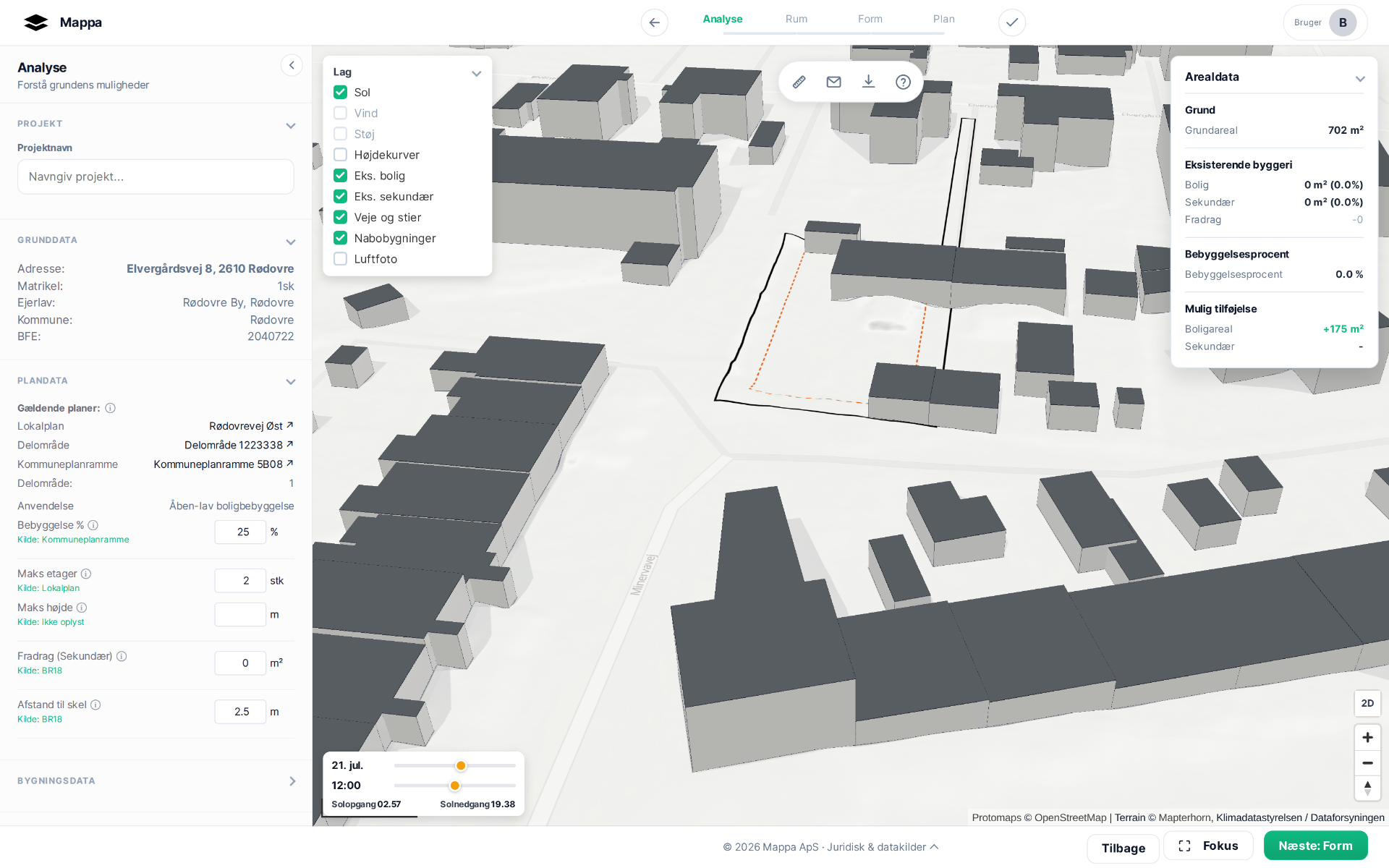Show info for Fradrag (Sekundær)
Viewport: 1389px width, 868px height.
tap(122, 656)
